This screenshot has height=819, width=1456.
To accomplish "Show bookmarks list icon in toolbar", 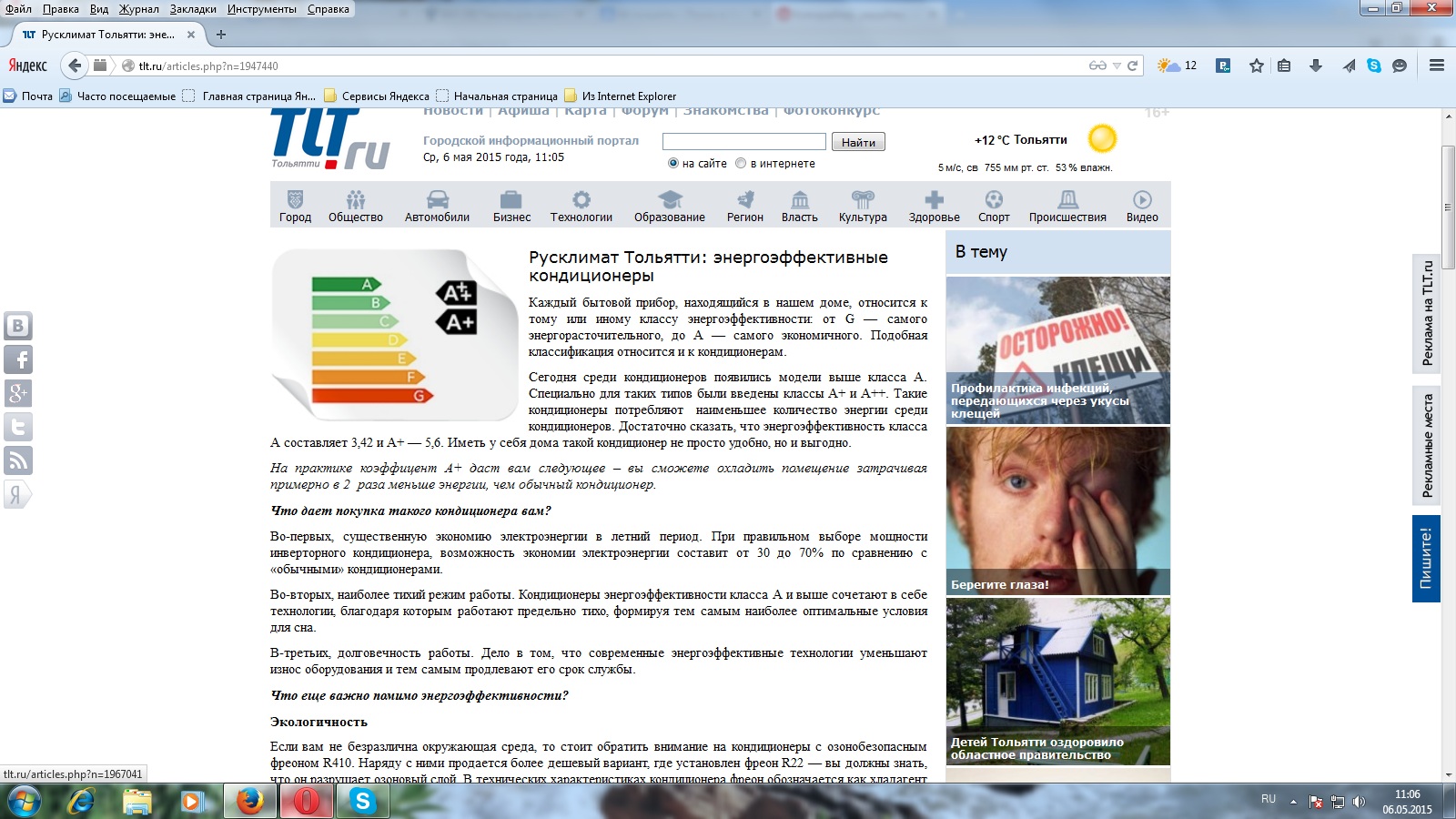I will click(1284, 66).
